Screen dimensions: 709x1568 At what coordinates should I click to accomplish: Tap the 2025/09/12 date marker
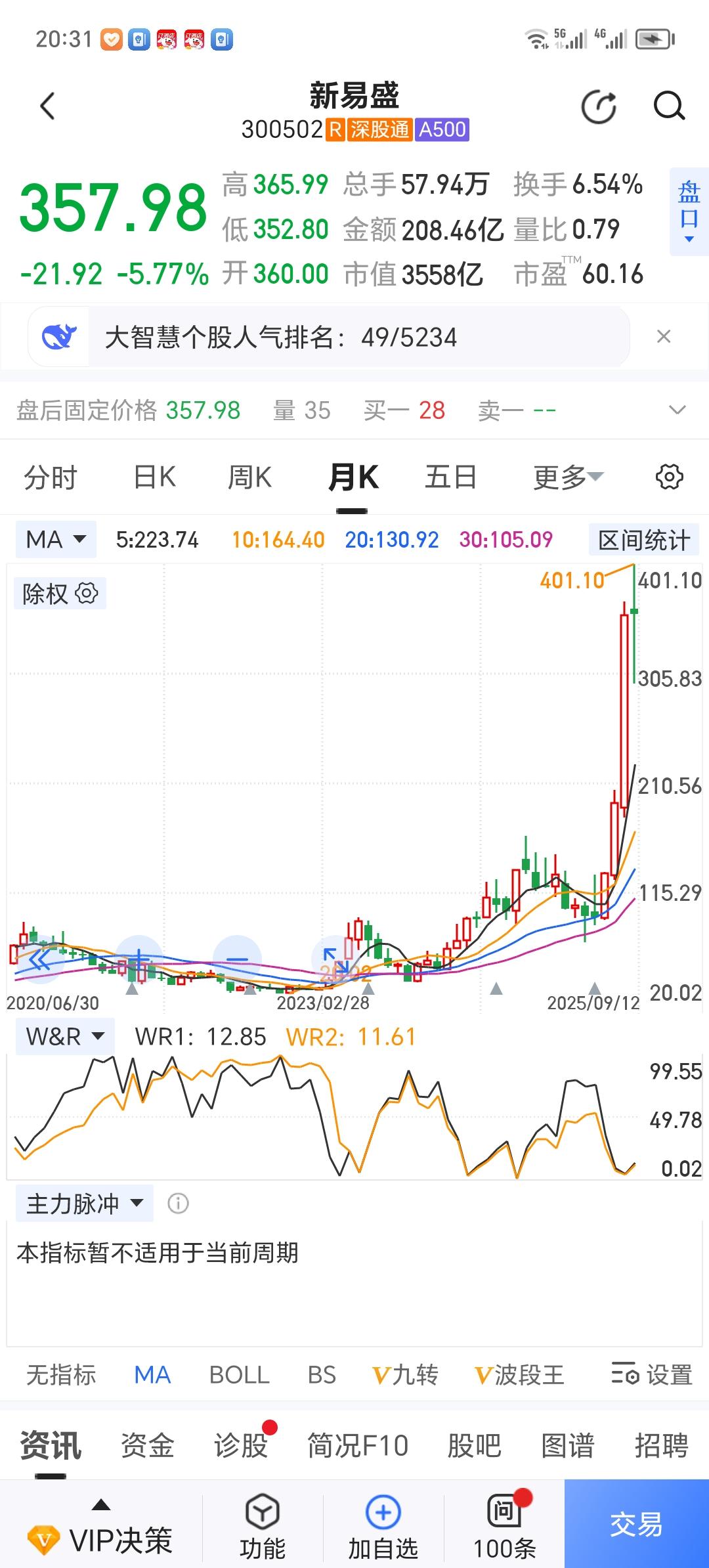593,1003
